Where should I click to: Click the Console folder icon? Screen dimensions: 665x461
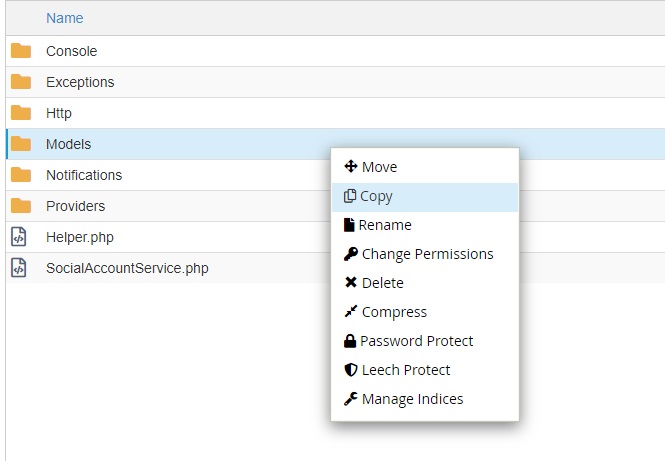click(x=21, y=51)
